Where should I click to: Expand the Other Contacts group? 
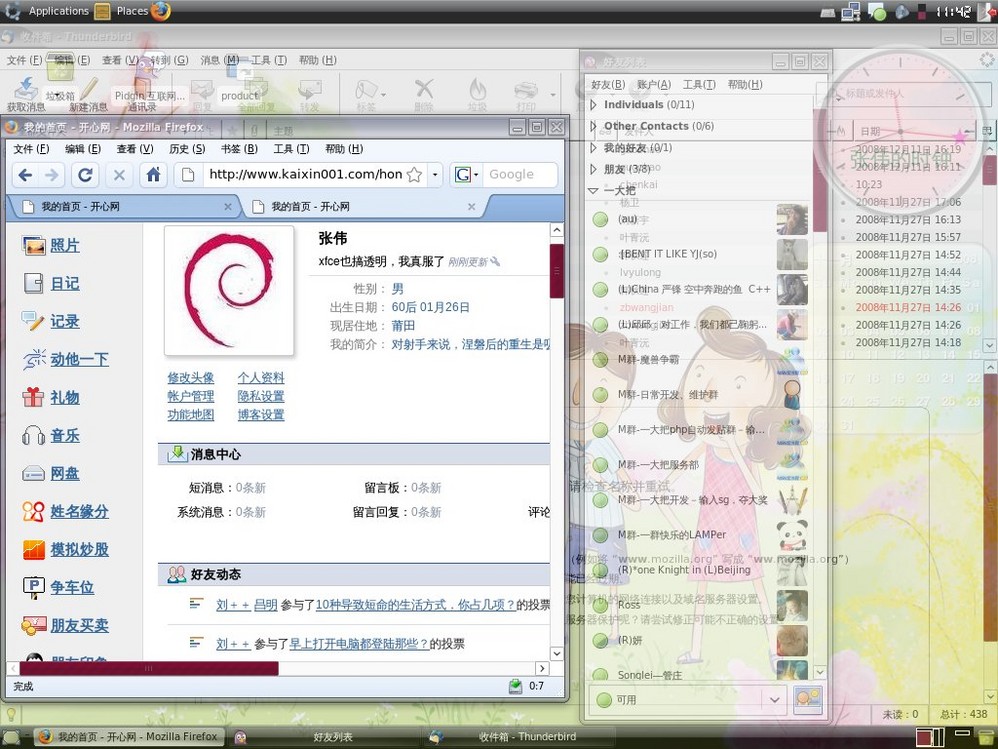pos(593,126)
